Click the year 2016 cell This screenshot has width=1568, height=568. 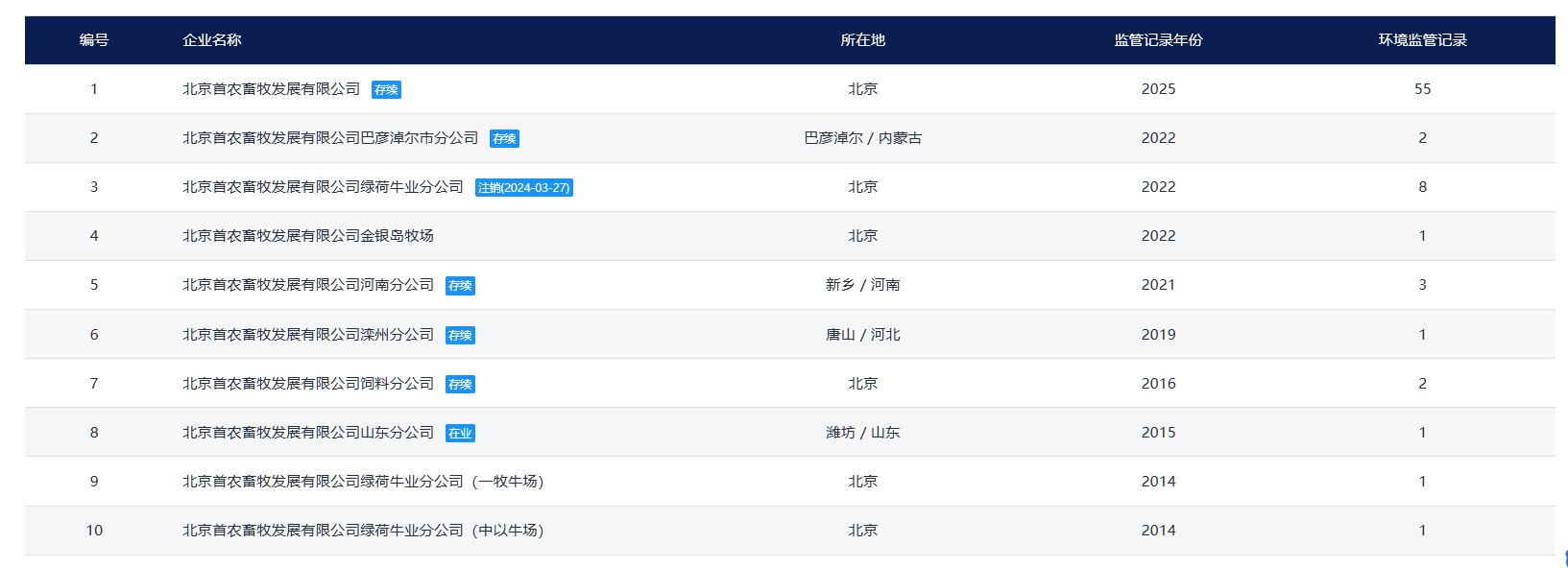click(x=1158, y=384)
